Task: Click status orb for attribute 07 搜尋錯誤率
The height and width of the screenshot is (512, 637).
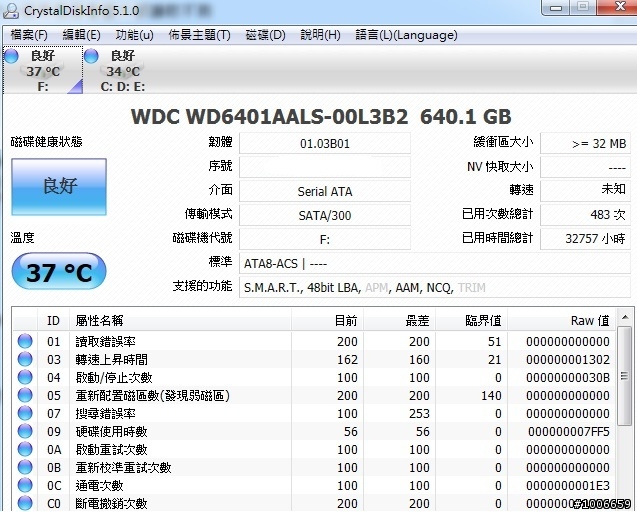Action: click(25, 413)
